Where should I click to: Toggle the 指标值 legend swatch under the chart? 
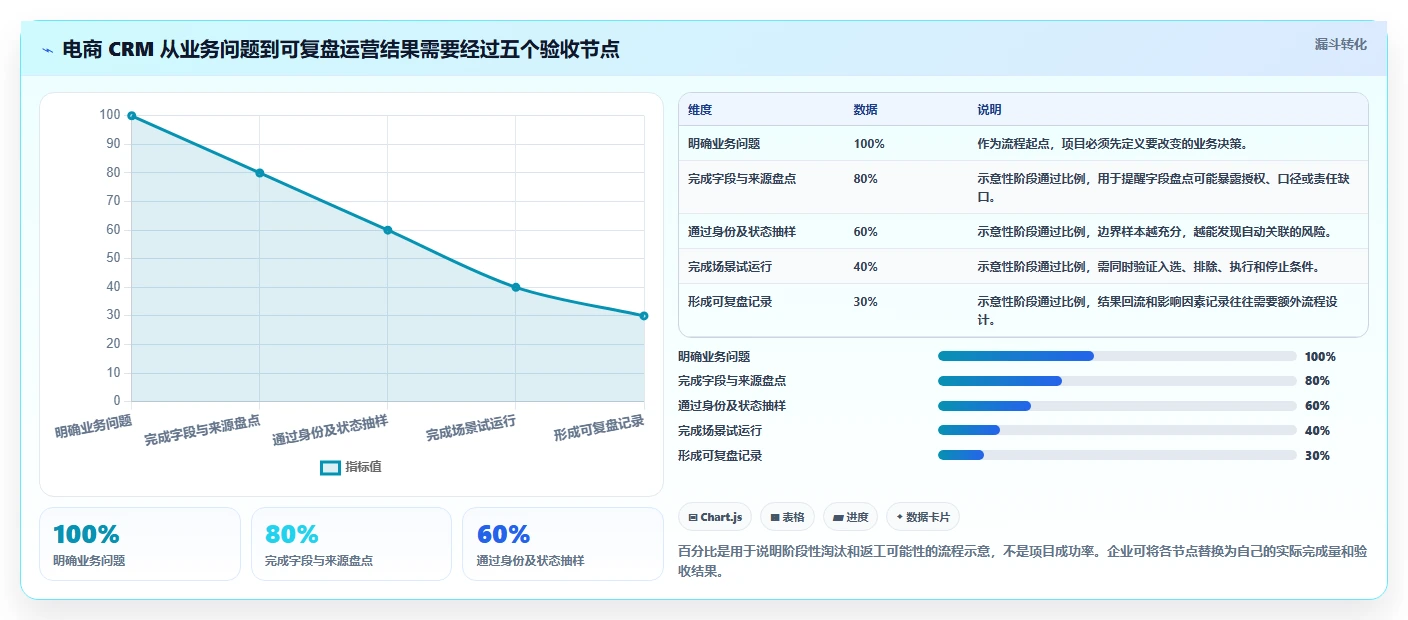tap(330, 467)
